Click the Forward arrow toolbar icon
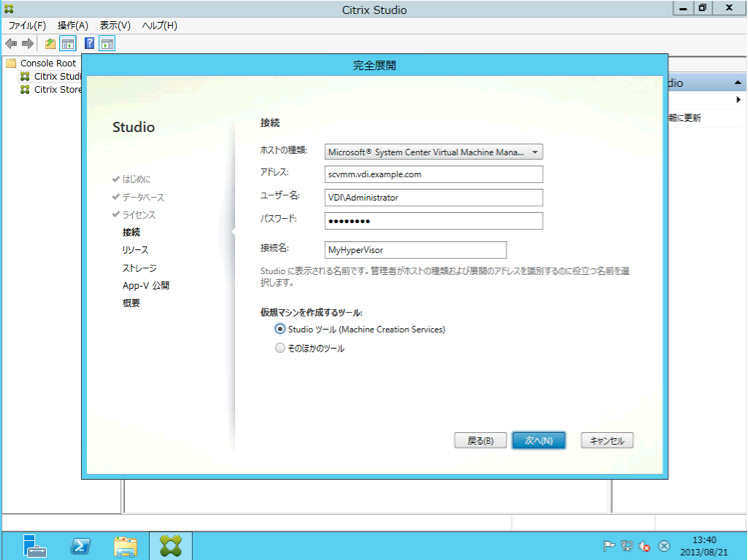748x560 pixels. click(28, 44)
